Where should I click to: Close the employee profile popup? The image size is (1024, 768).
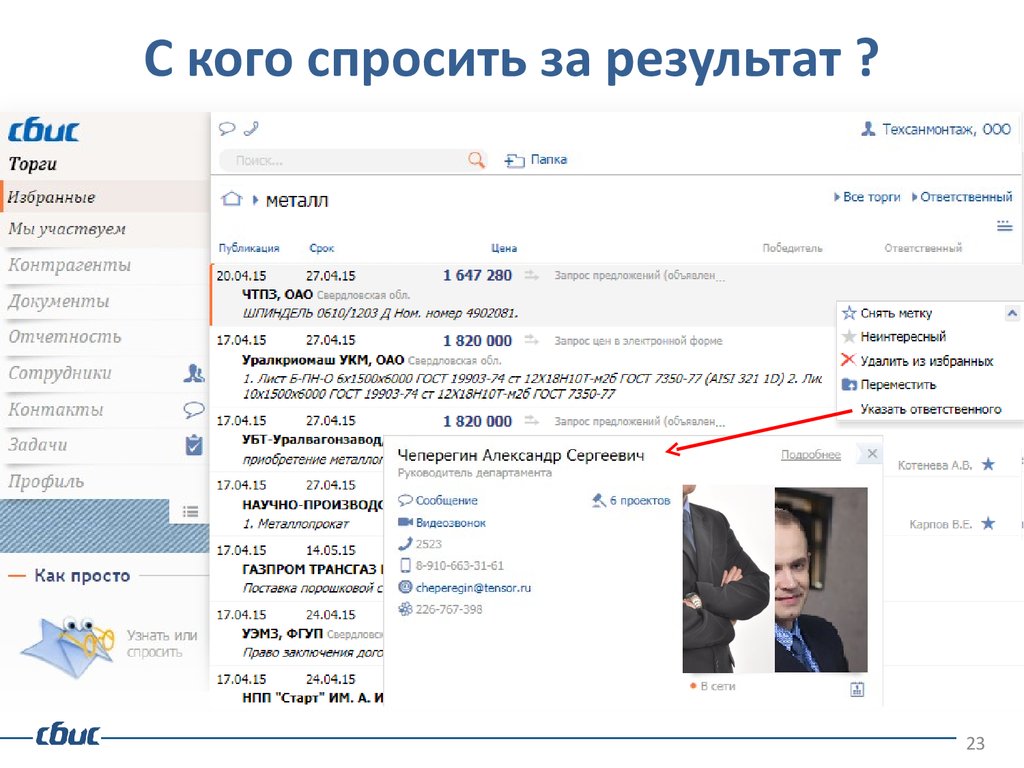(x=872, y=454)
